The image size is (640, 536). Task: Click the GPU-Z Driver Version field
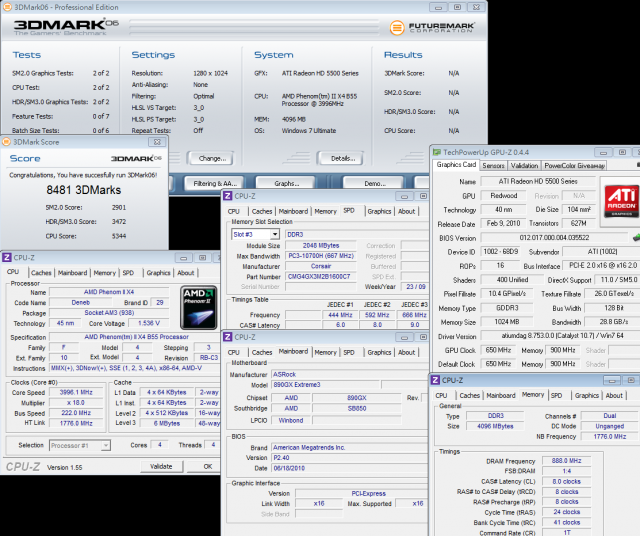(x=560, y=336)
